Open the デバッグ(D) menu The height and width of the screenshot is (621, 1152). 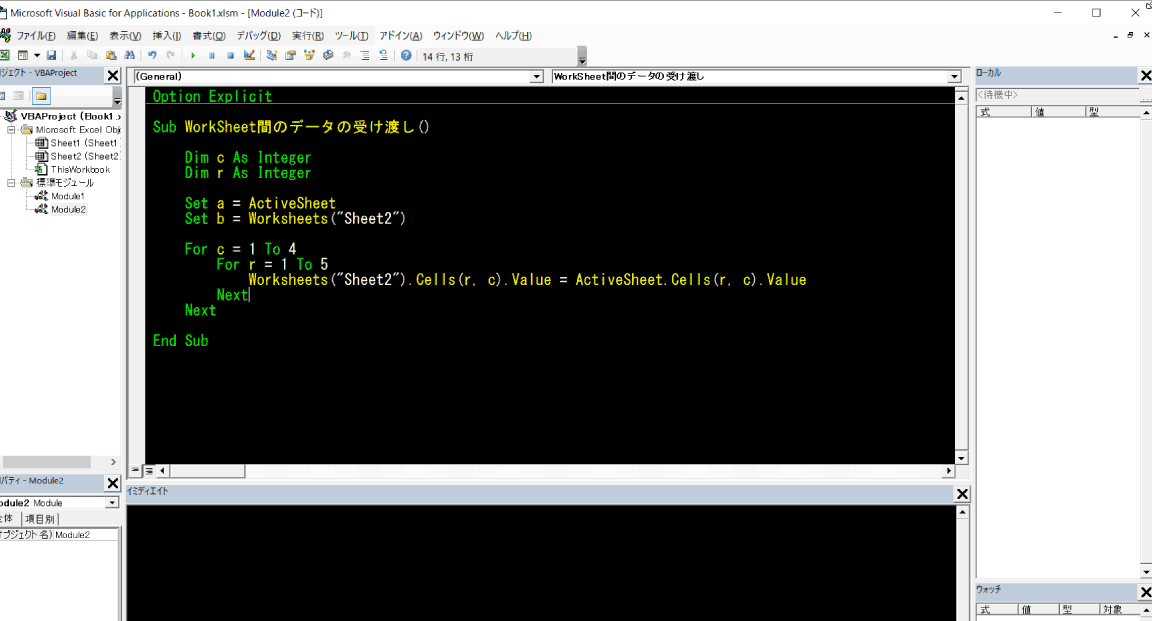(258, 36)
